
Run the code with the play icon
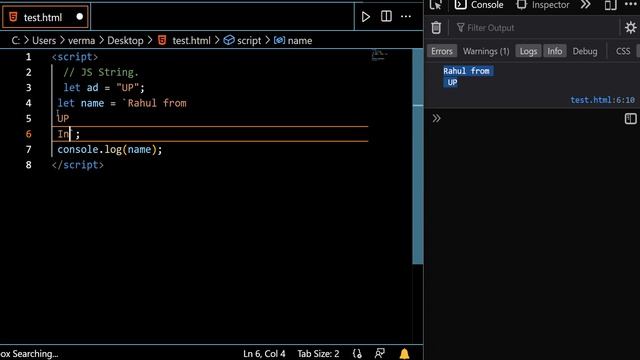coord(366,17)
